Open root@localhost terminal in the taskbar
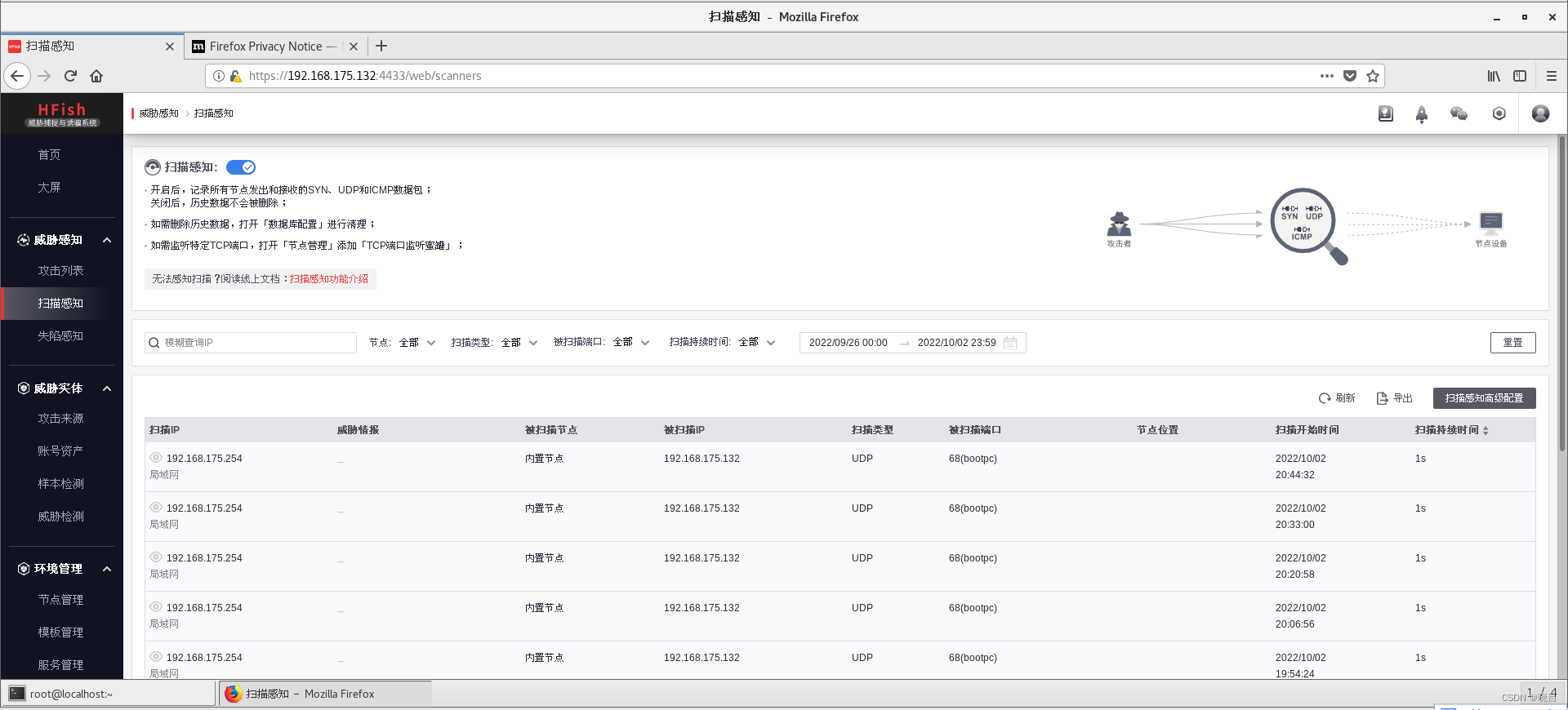This screenshot has width=1568, height=710. pyautogui.click(x=108, y=694)
